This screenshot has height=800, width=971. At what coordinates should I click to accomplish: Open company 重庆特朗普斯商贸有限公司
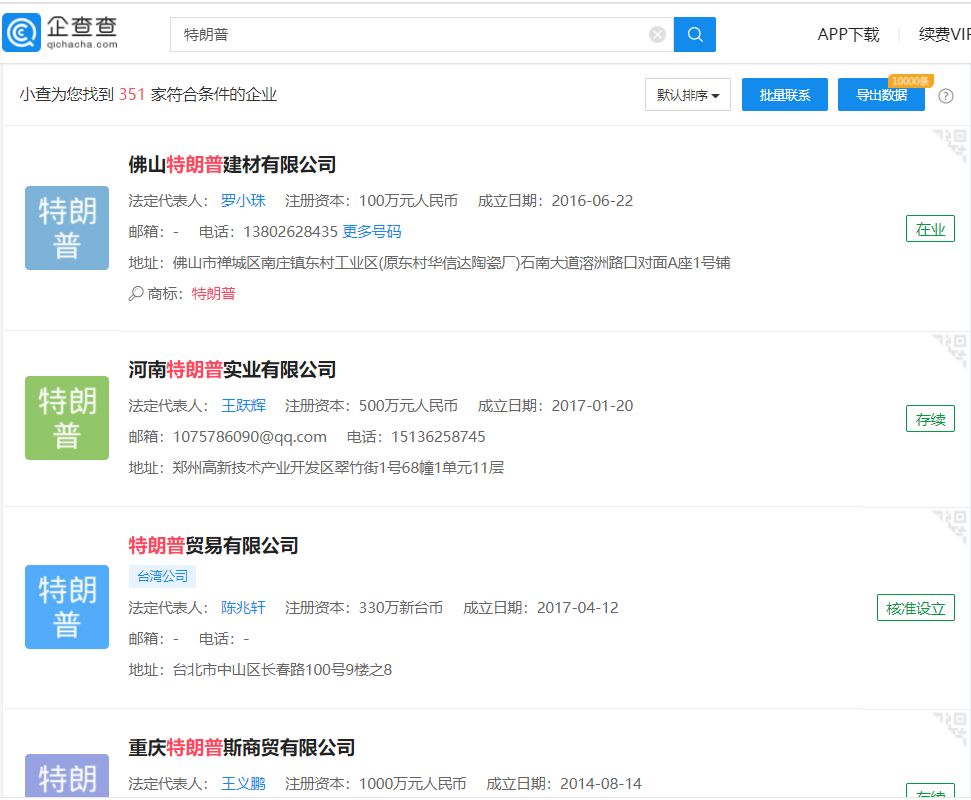click(242, 747)
